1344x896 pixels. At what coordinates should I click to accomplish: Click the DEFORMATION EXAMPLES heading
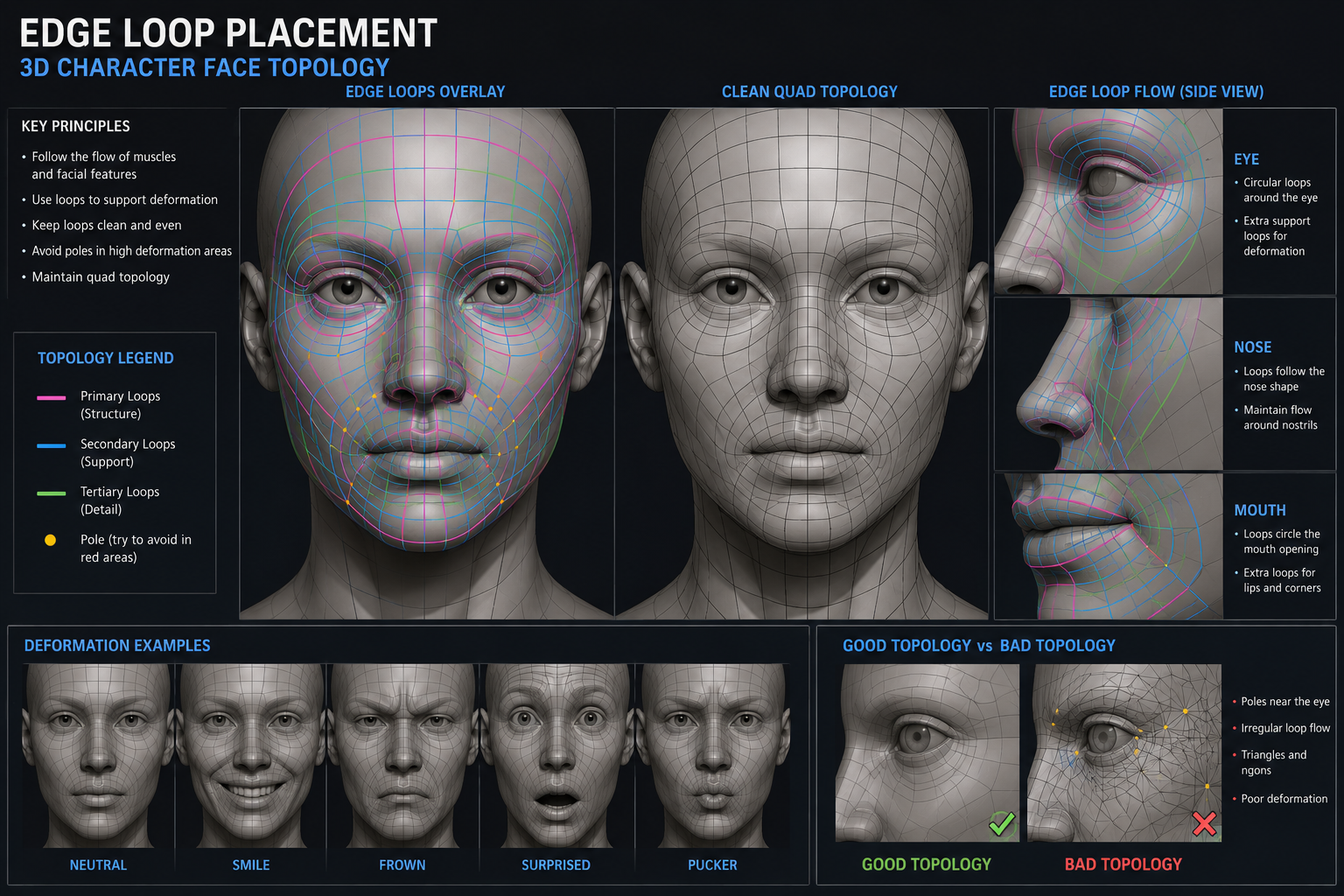tap(117, 646)
